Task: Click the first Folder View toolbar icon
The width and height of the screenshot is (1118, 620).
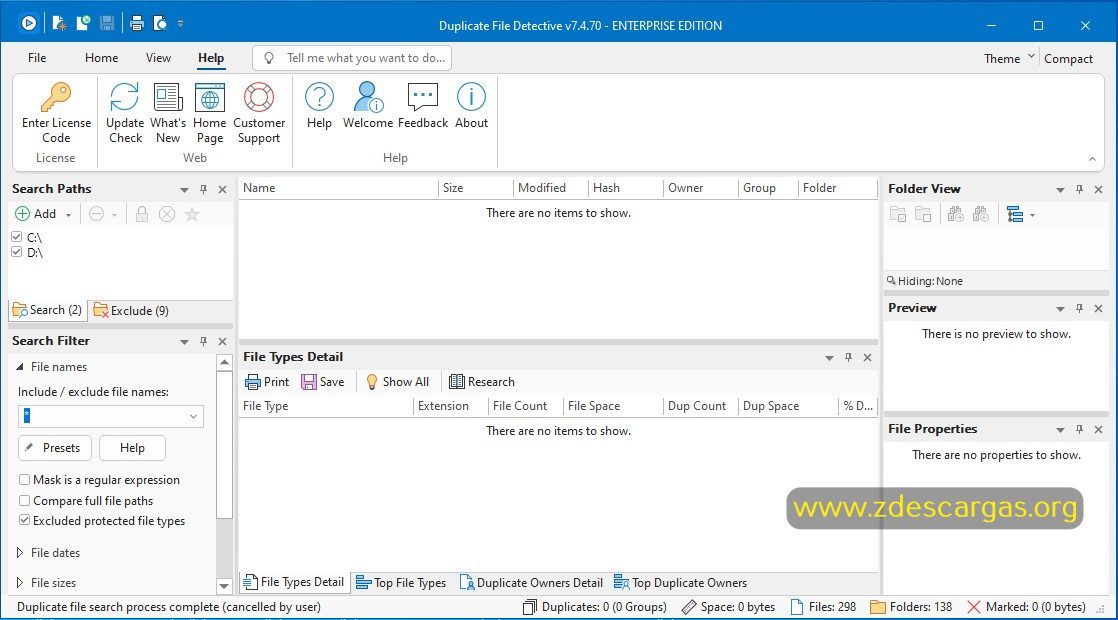Action: [898, 214]
